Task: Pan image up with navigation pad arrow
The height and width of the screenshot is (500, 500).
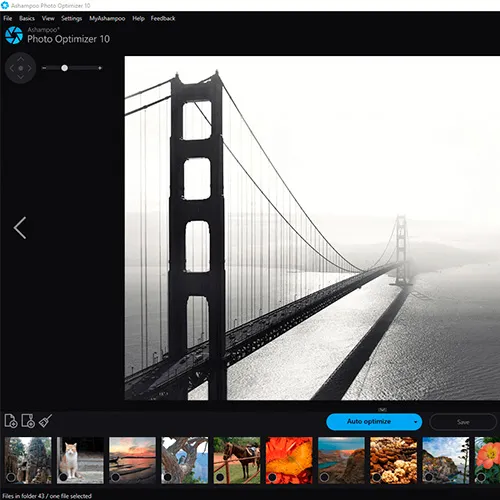Action: [21, 59]
